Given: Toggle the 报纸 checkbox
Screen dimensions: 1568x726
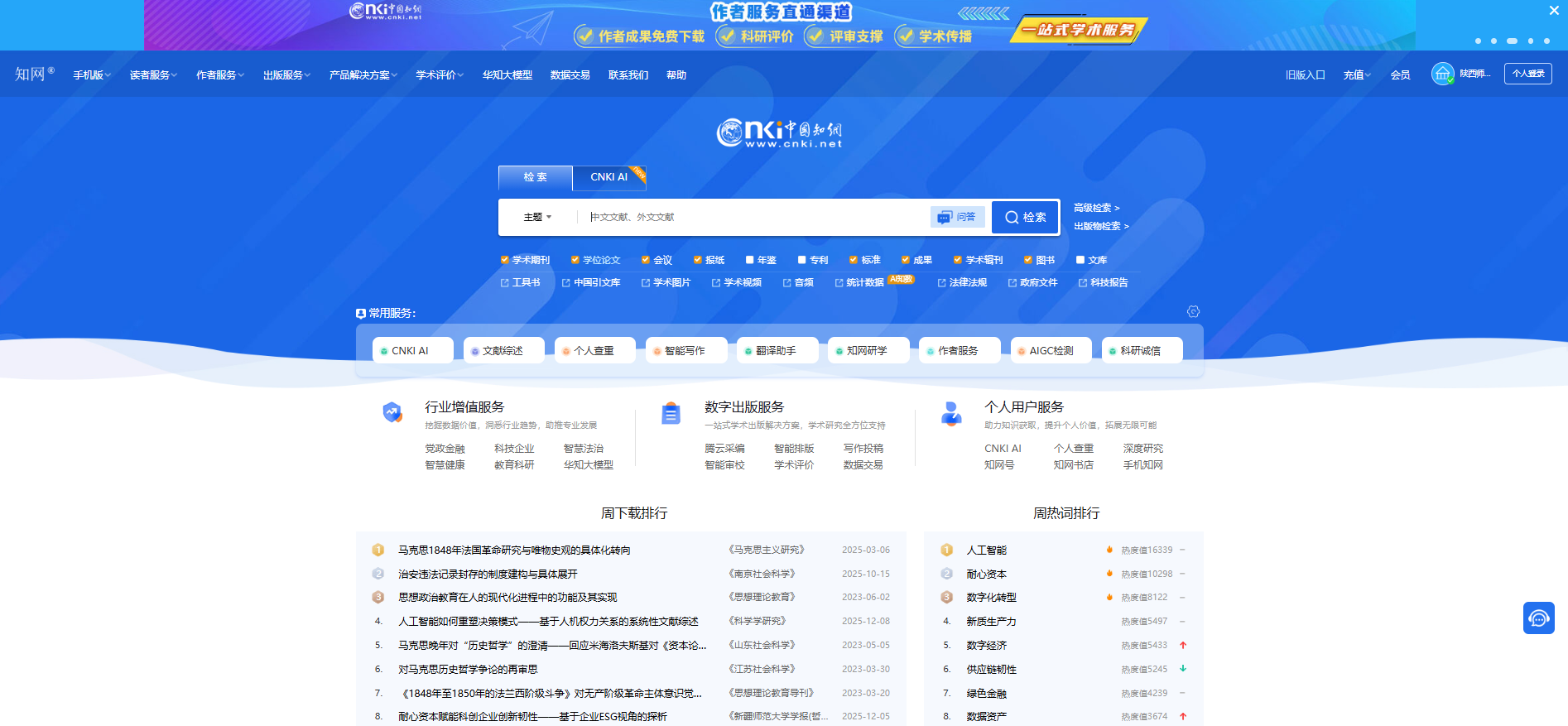Looking at the screenshot, I should coord(698,260).
